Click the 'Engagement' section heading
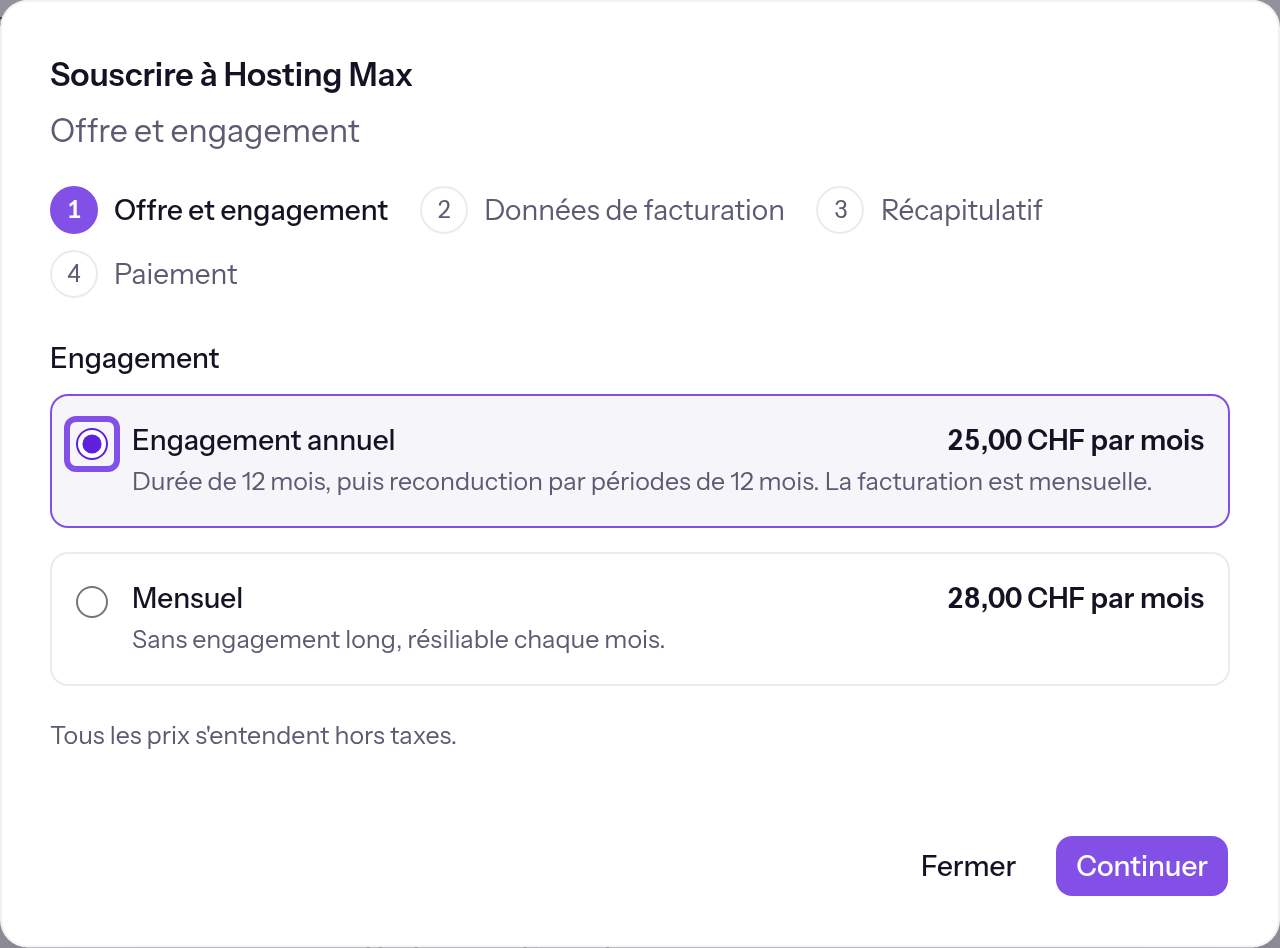This screenshot has height=948, width=1280. click(135, 359)
